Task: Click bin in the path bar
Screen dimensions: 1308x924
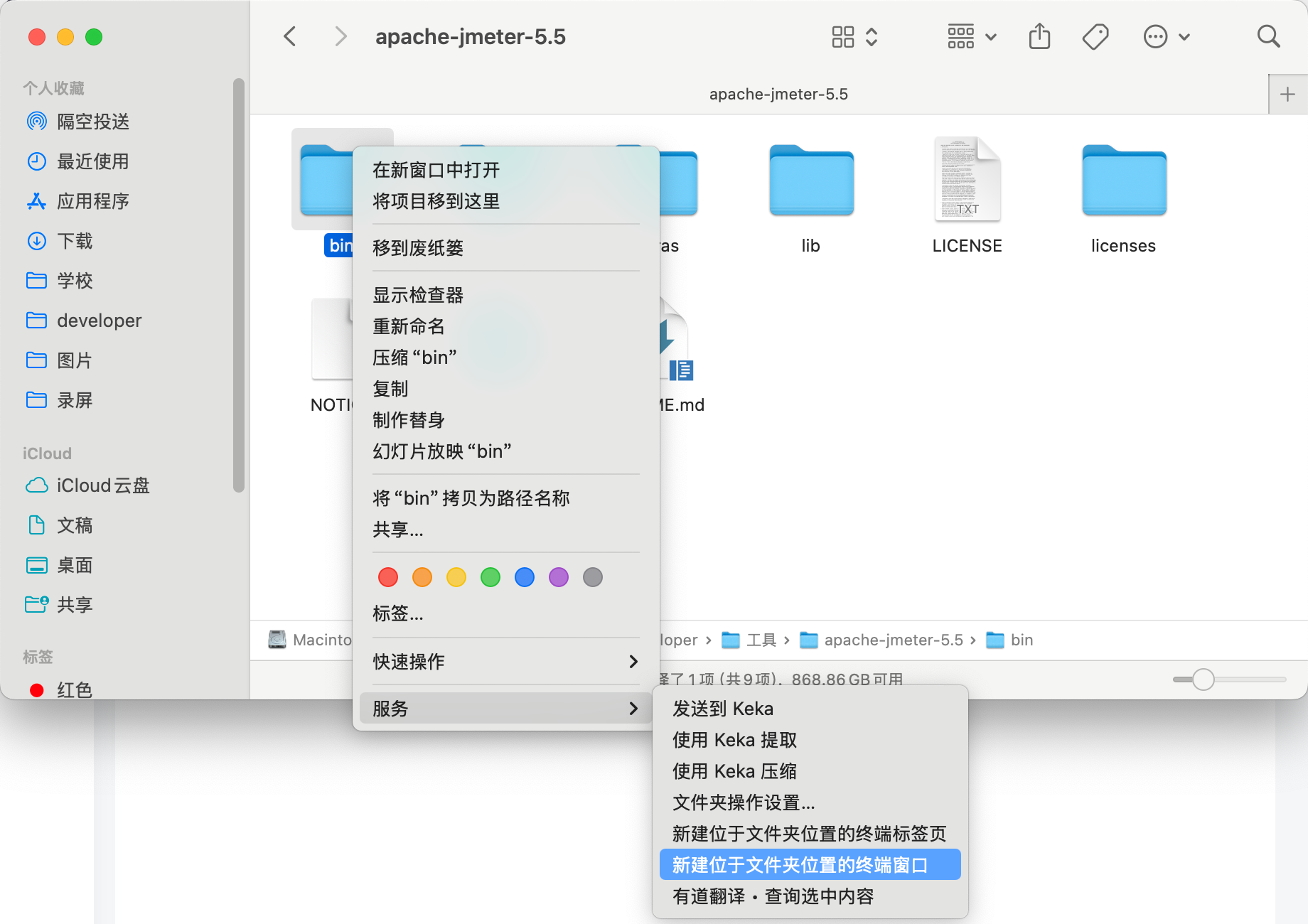Action: [1009, 640]
